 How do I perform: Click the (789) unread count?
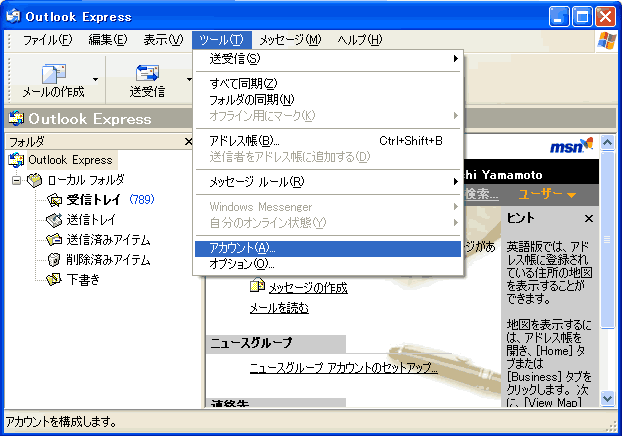point(142,199)
